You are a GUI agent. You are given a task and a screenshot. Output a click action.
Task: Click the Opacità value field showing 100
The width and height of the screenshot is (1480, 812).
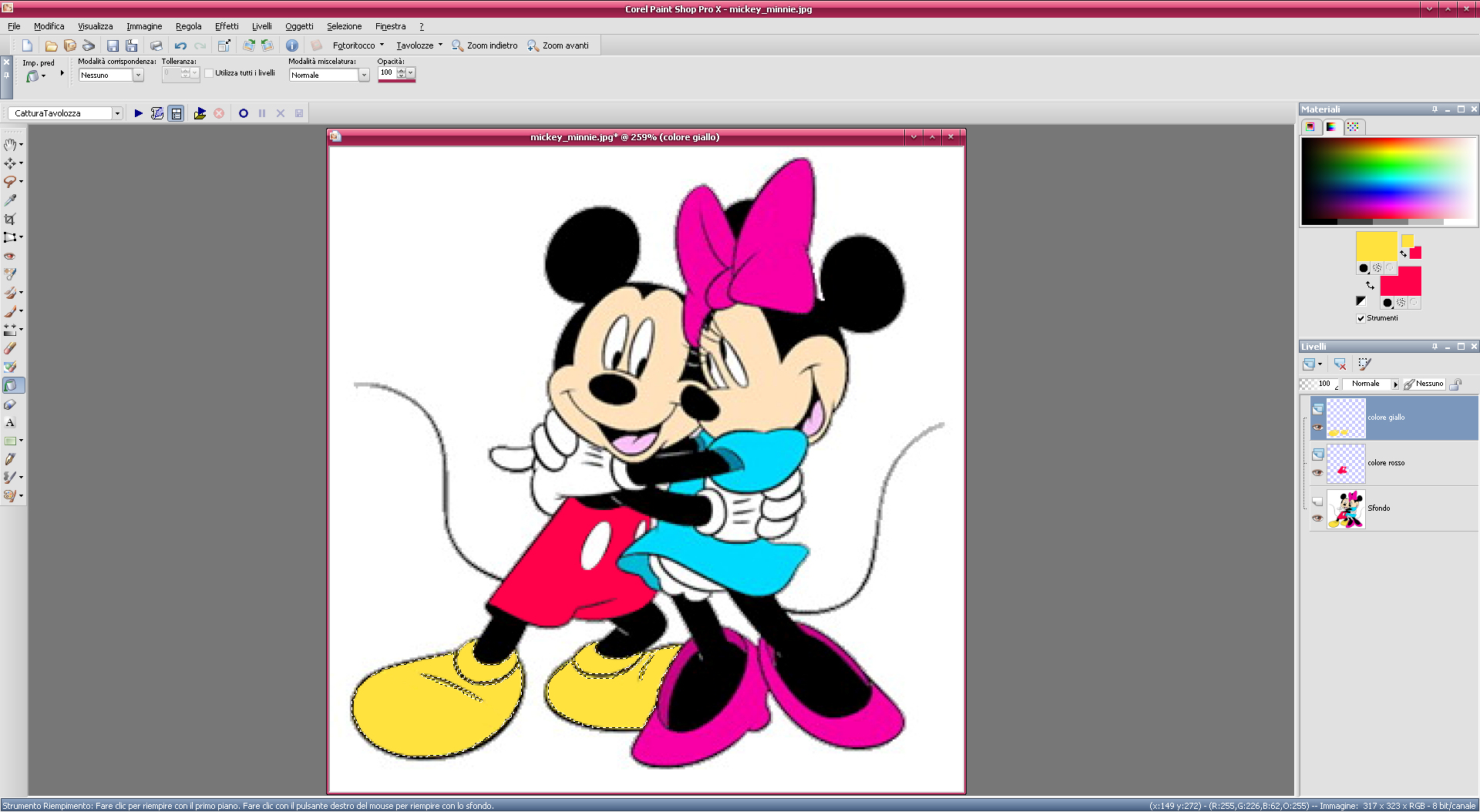pyautogui.click(x=387, y=72)
